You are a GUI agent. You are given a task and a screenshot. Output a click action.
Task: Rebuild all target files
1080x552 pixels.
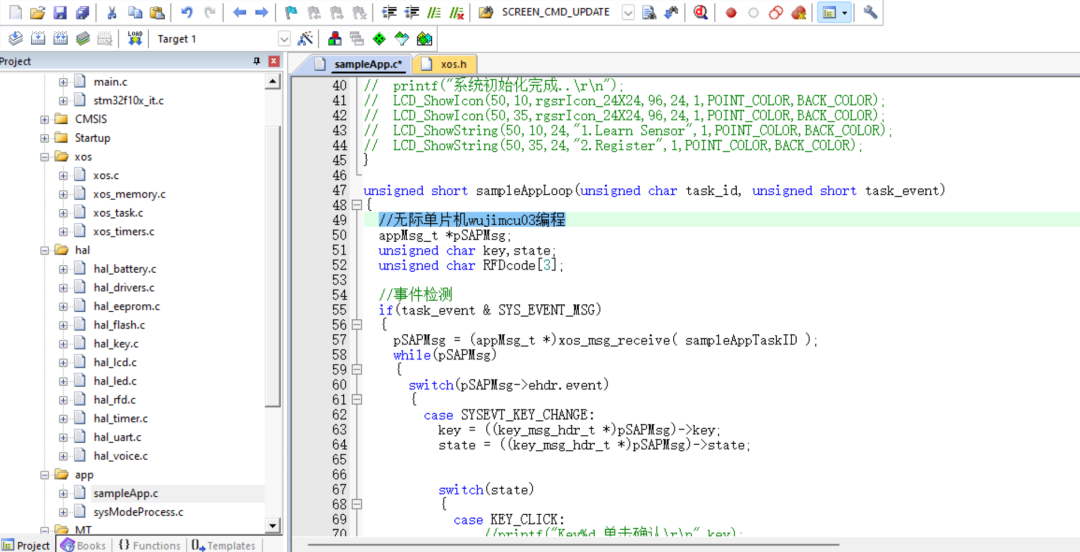tap(60, 39)
